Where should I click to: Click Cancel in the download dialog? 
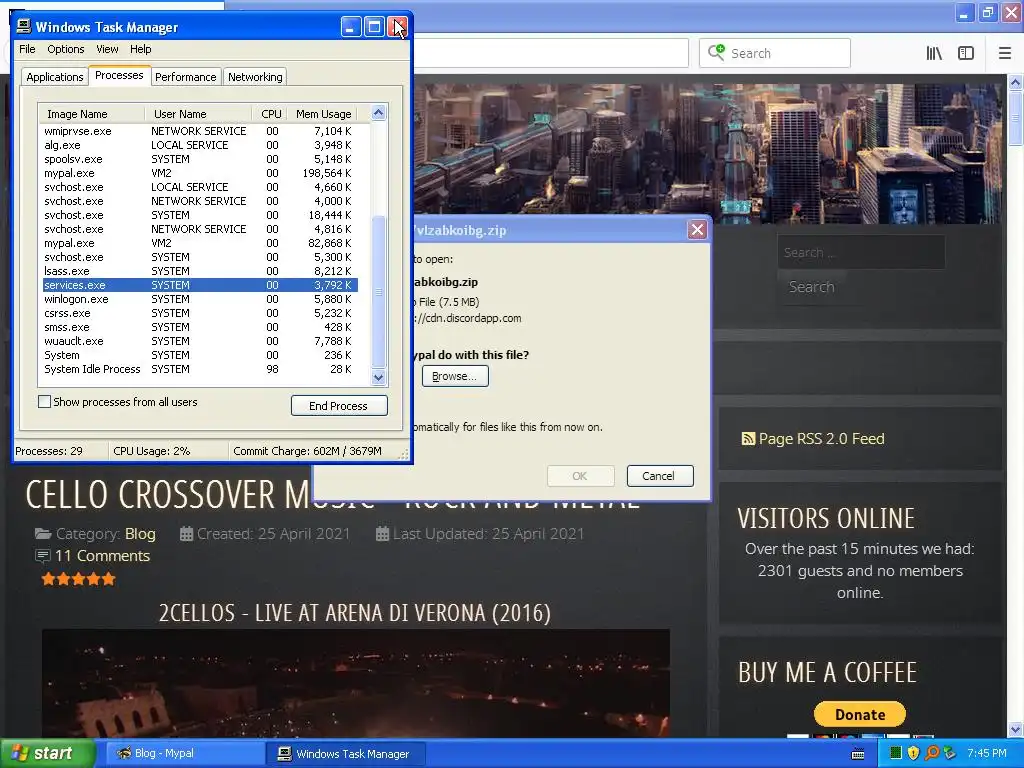coord(660,476)
